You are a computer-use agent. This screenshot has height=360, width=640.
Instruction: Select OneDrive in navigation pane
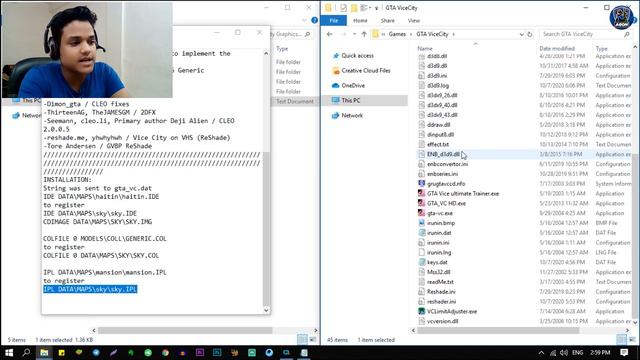tap(353, 86)
